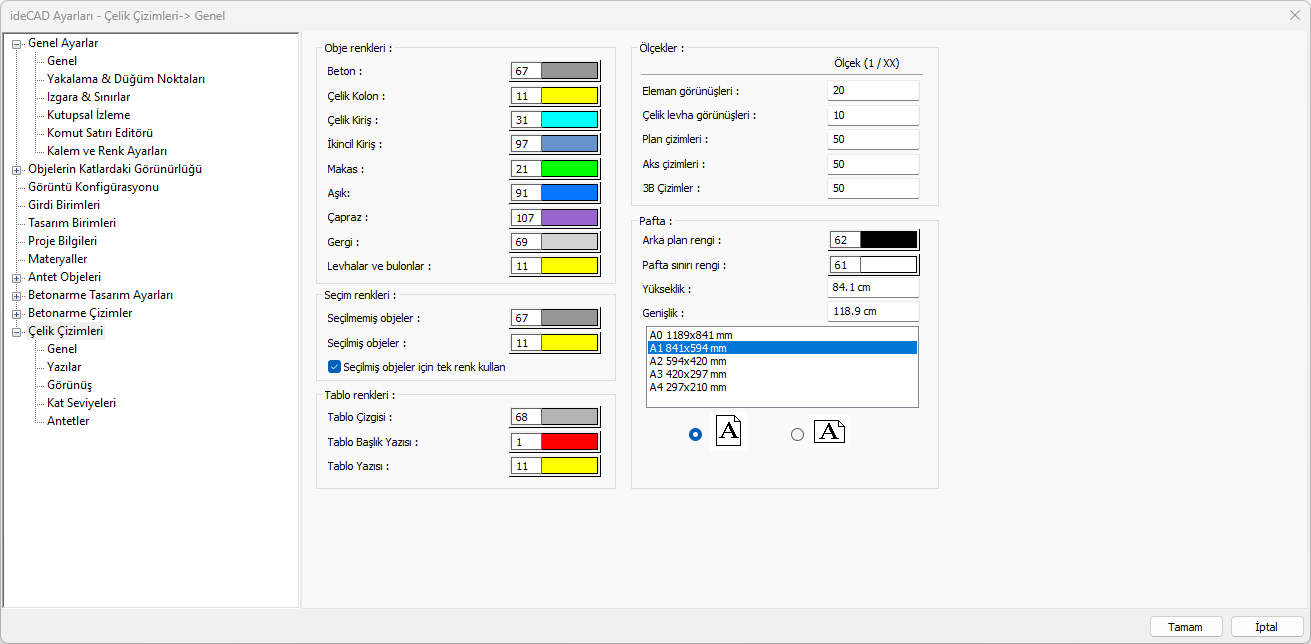Expand the Betonarme Çizimler tree node

pos(16,313)
